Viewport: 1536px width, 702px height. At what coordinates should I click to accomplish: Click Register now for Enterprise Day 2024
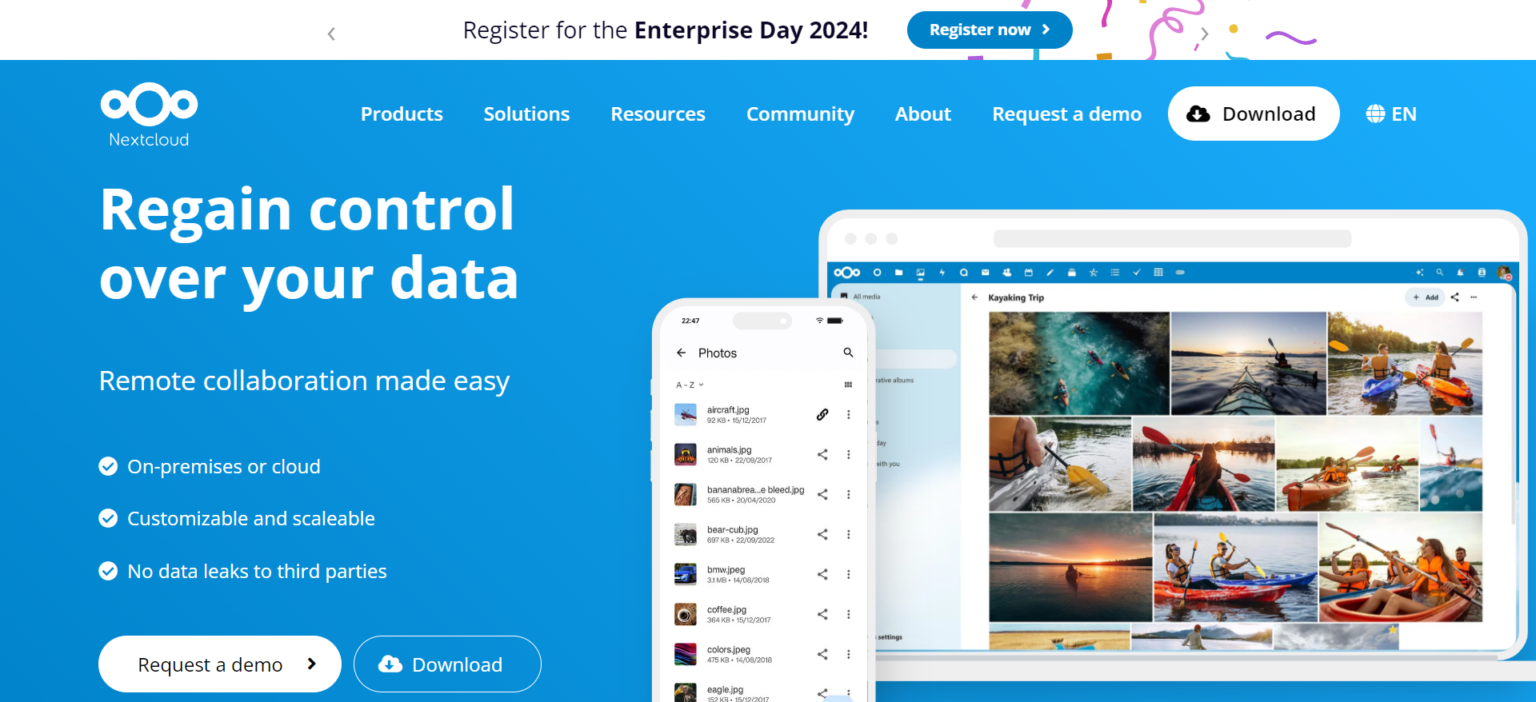coord(989,29)
